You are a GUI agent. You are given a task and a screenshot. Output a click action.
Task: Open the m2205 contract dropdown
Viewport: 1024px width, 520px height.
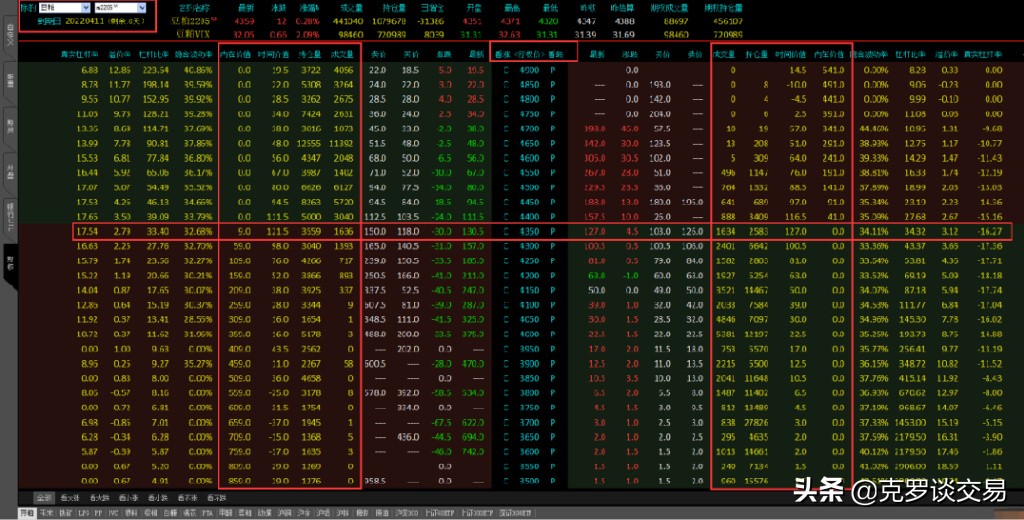pyautogui.click(x=120, y=8)
